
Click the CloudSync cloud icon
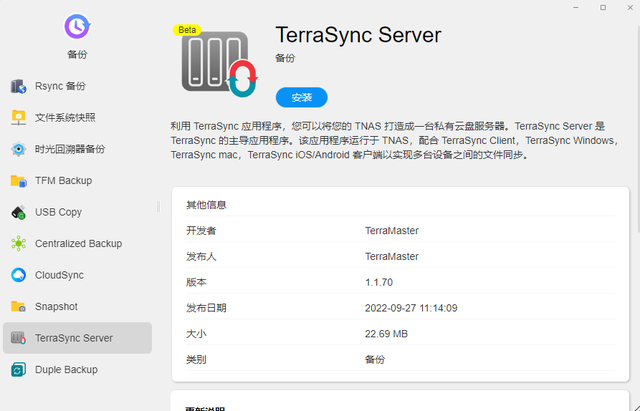pyautogui.click(x=18, y=275)
